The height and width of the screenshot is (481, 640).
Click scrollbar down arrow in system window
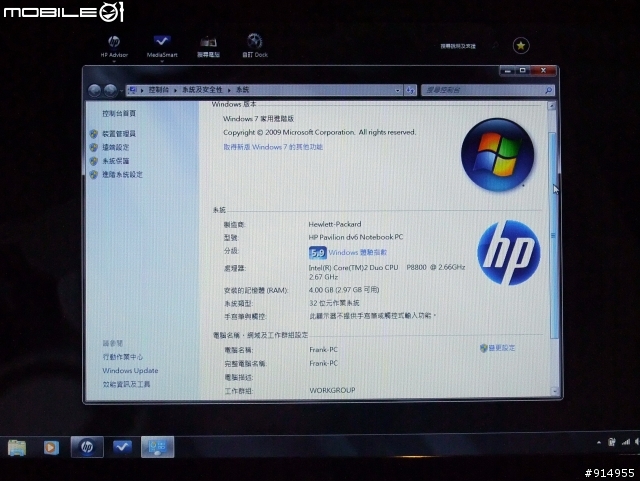tap(554, 391)
